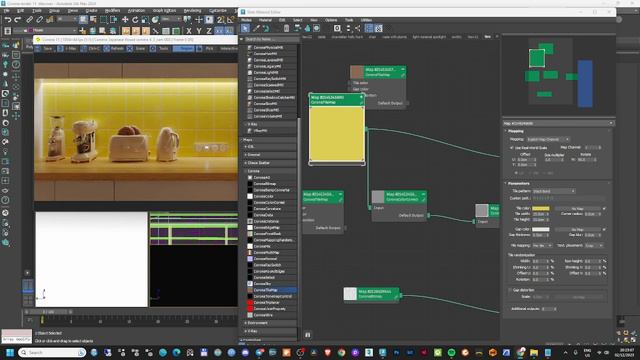Viewport: 640px width, 360px height.
Task: Open the Modifiers menu in 3ds Max
Action: [x=112, y=11]
